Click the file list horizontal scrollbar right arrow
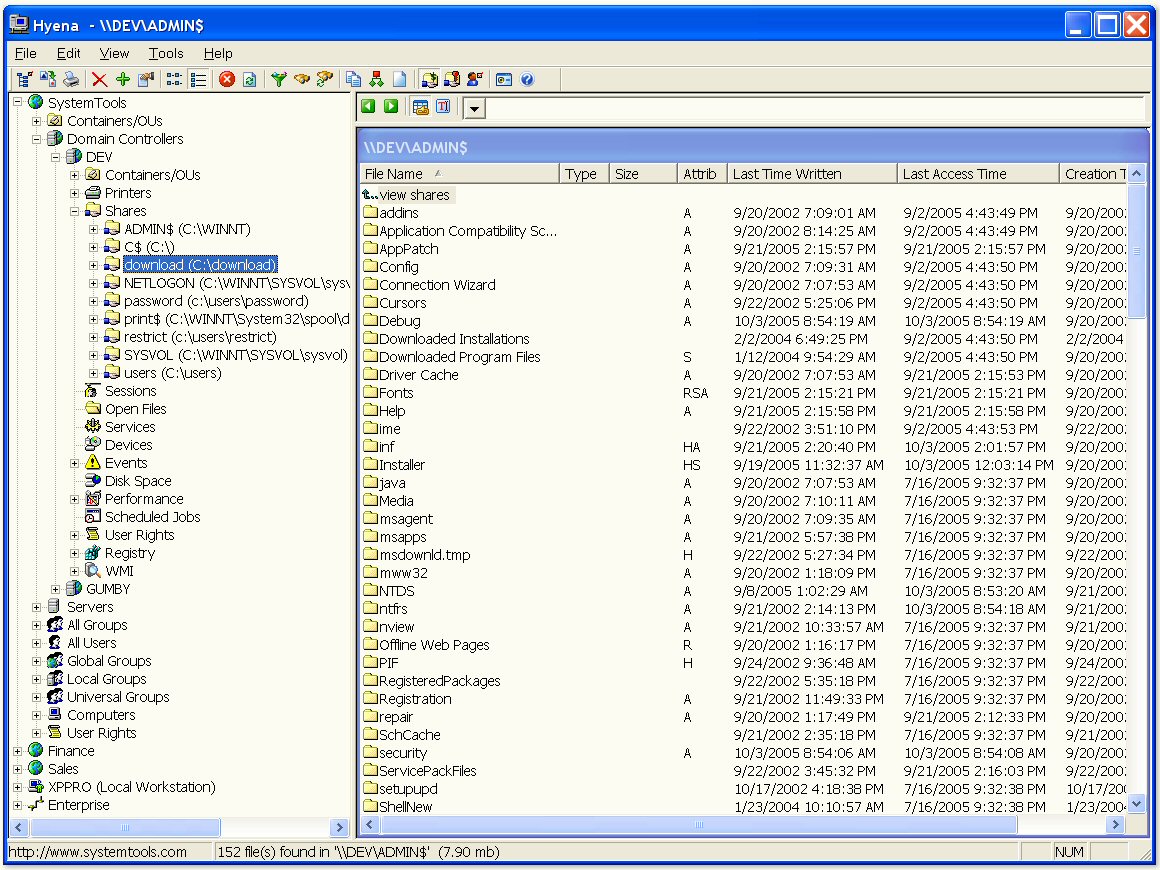This screenshot has width=1160, height=870. [1116, 824]
